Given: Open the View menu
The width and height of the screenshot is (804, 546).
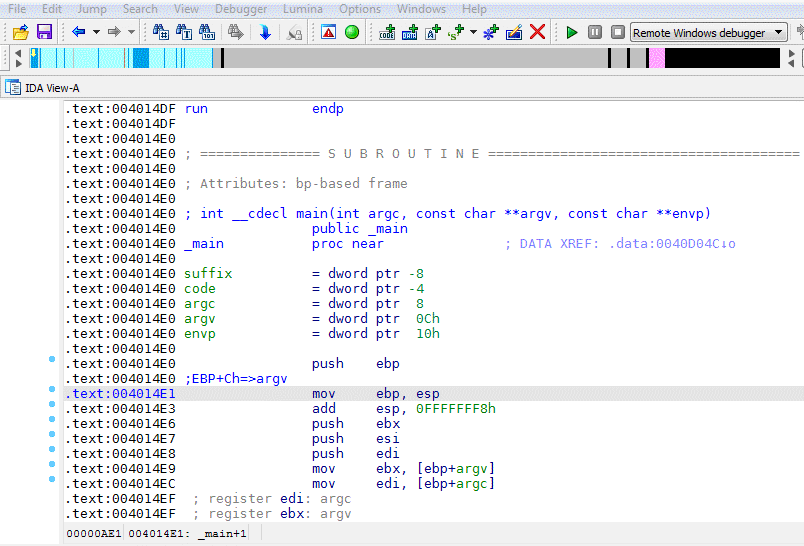Looking at the screenshot, I should pyautogui.click(x=186, y=9).
